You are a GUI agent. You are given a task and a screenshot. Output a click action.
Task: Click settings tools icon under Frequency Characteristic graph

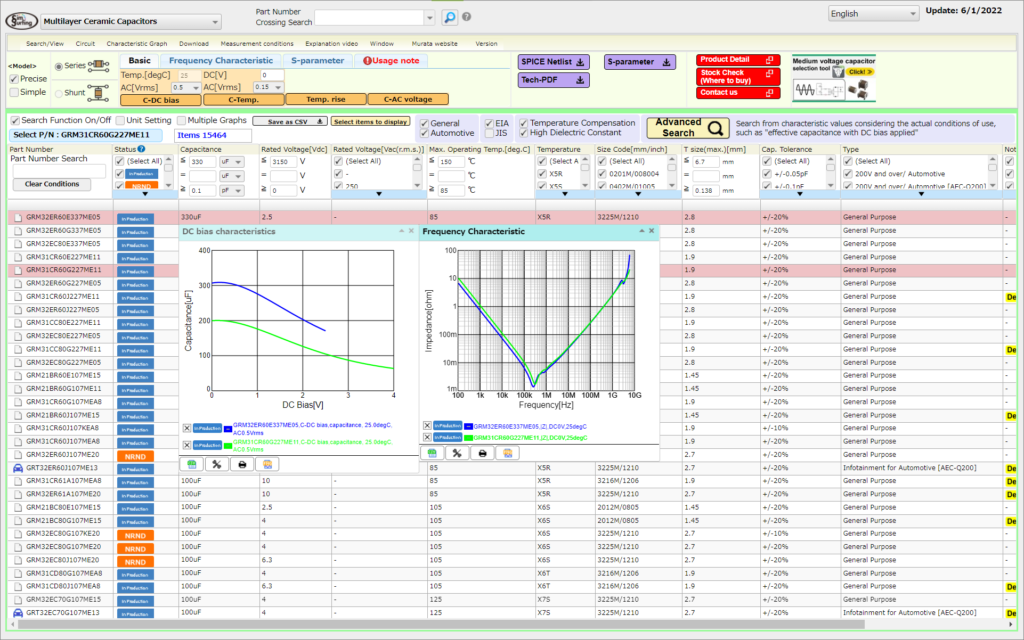[x=457, y=453]
